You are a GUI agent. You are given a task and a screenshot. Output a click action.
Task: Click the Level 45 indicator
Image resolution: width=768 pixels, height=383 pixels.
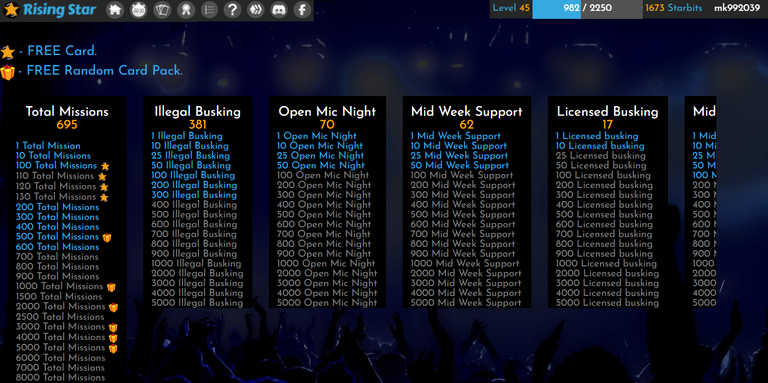(x=511, y=8)
